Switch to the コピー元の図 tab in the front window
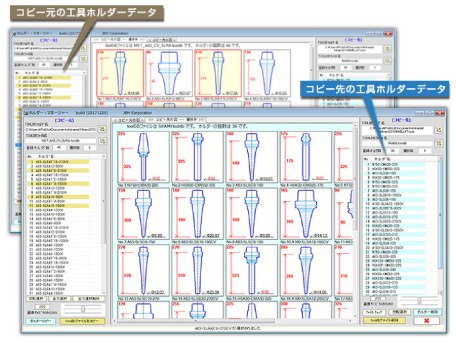Screen dimensions: 456x360 coord(128,120)
